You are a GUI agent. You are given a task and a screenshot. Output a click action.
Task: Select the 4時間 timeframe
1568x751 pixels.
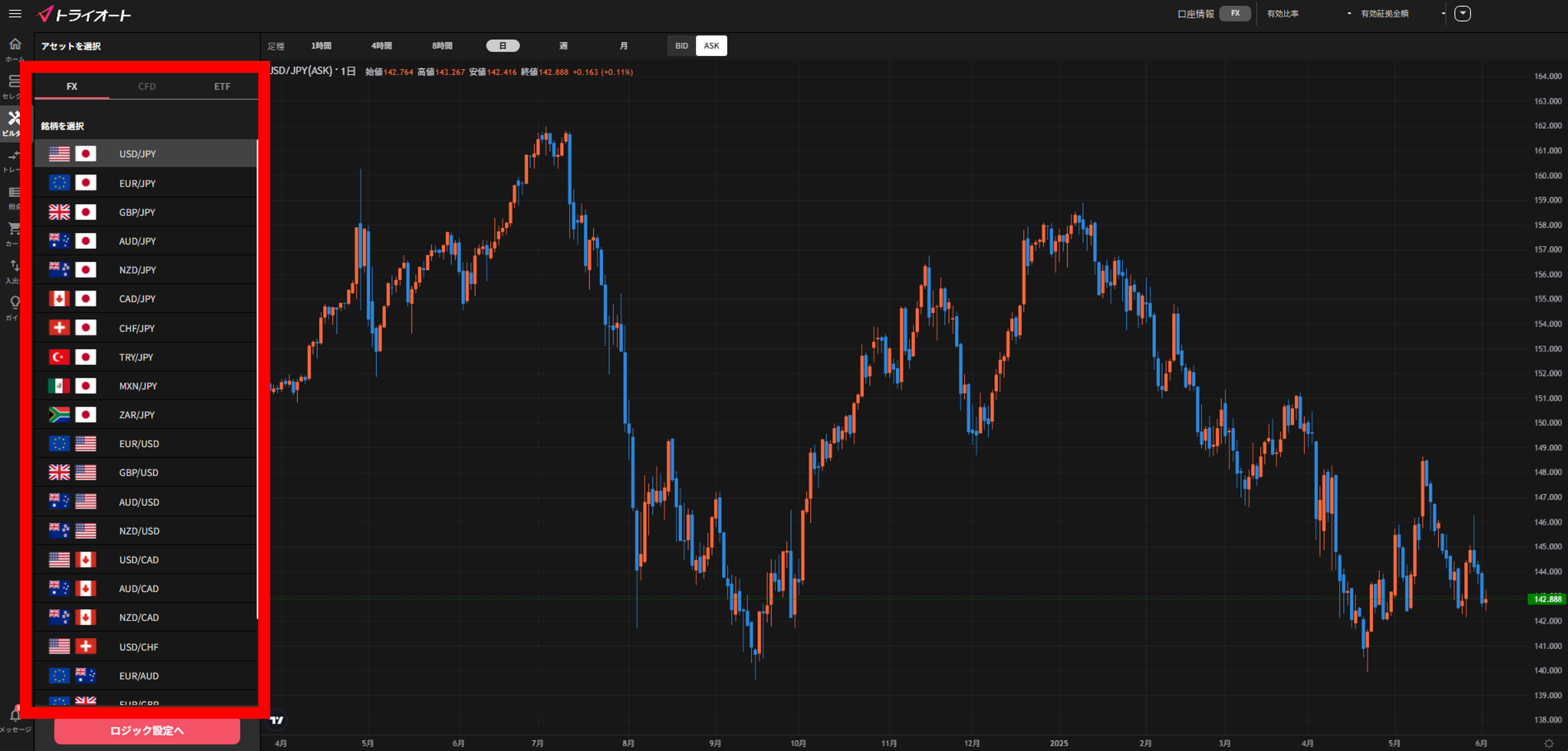[382, 46]
